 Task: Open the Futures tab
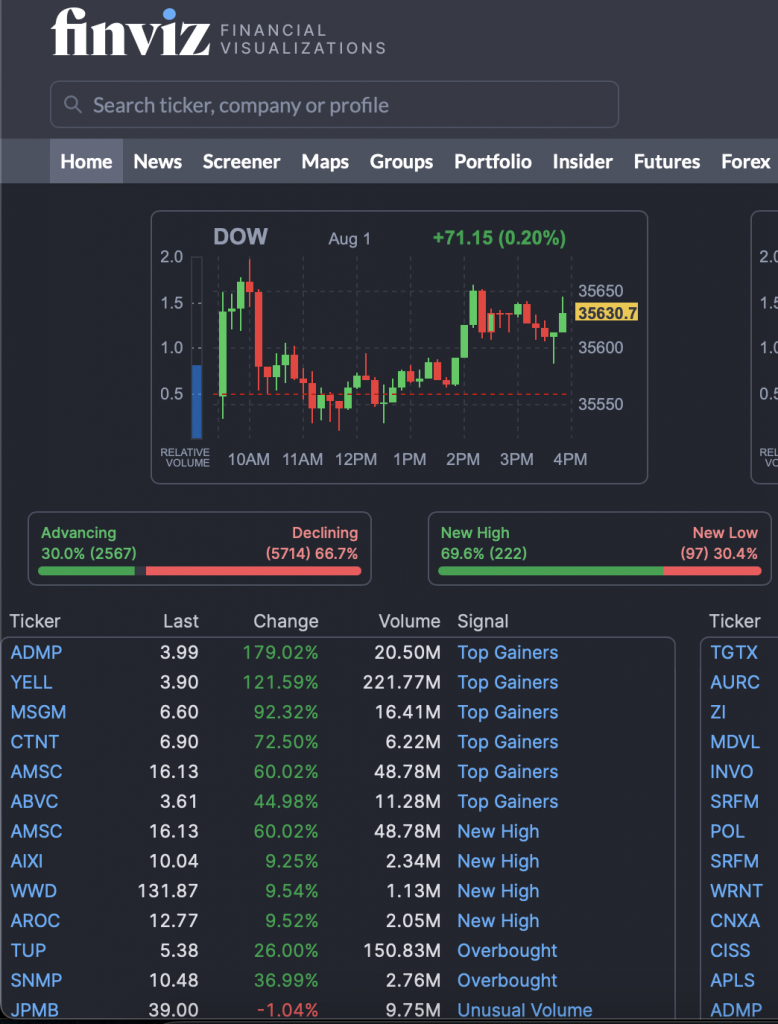(x=666, y=161)
